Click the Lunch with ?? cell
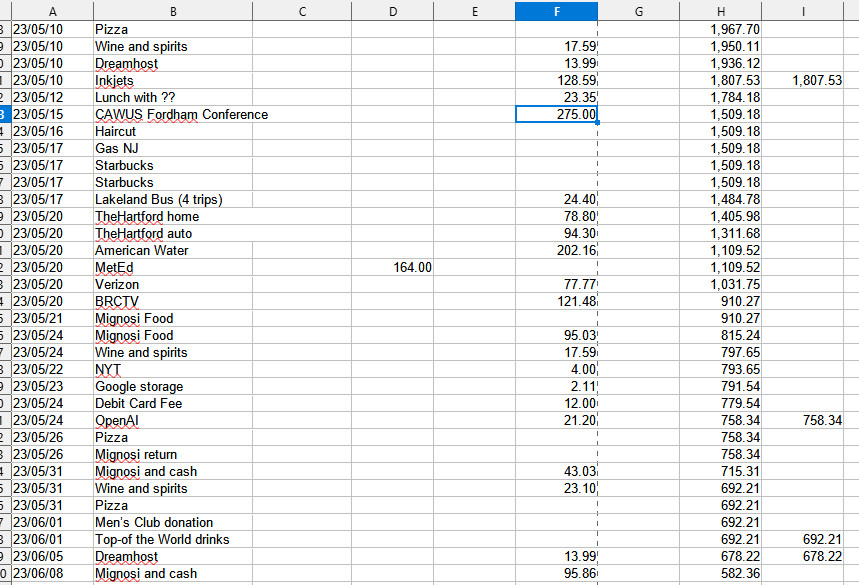This screenshot has width=859, height=585. point(173,97)
